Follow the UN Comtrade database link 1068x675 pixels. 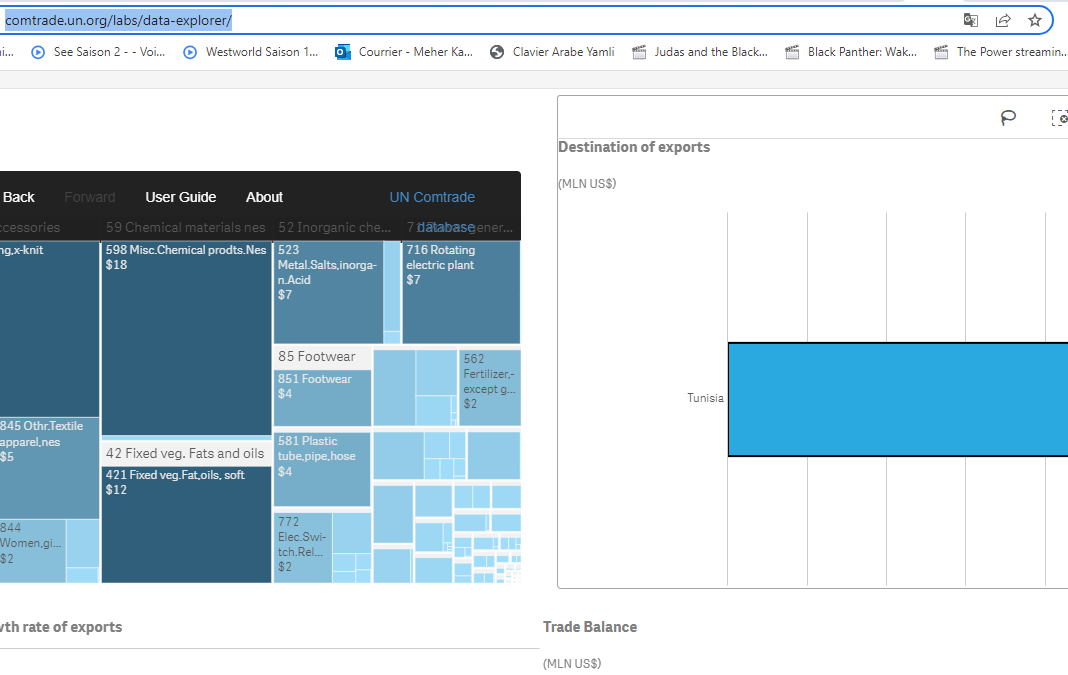pyautogui.click(x=432, y=211)
